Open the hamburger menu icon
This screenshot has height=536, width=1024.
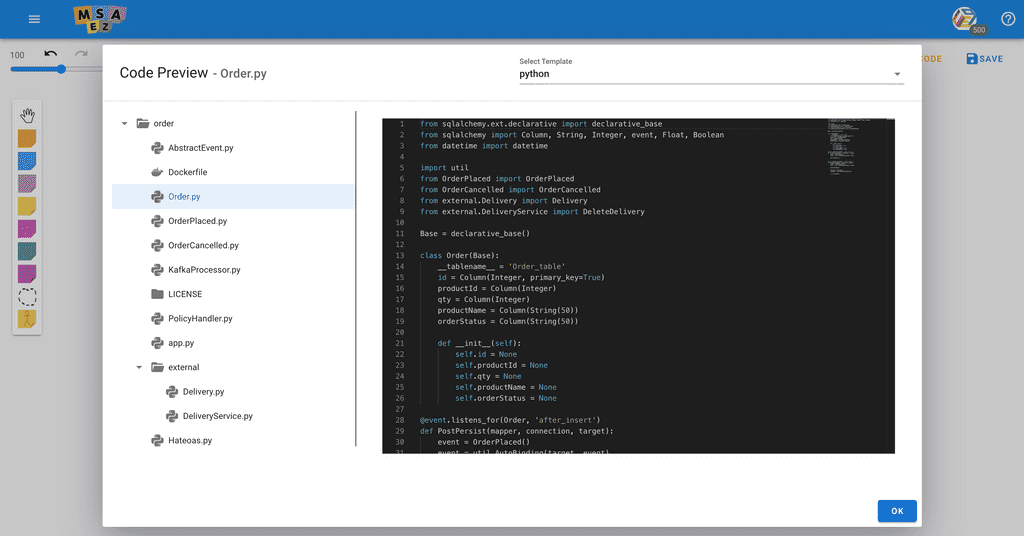point(35,19)
